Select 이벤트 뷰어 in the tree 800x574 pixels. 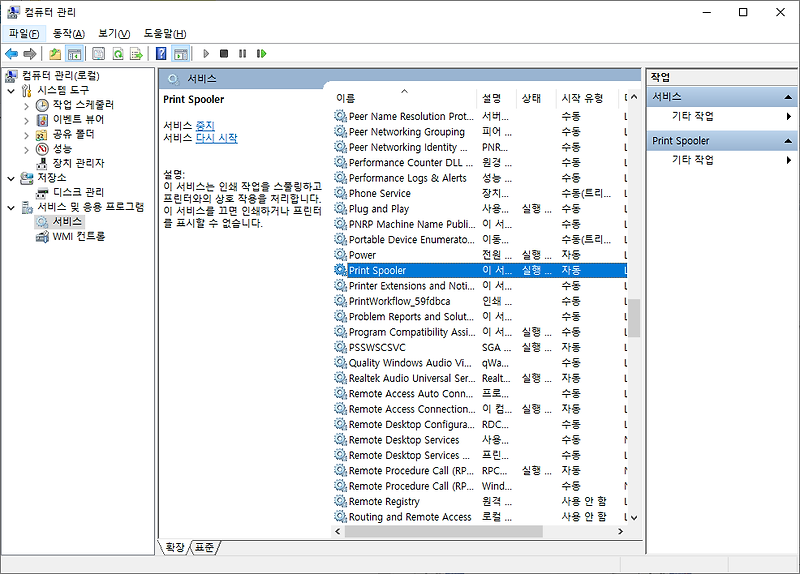(x=78, y=119)
